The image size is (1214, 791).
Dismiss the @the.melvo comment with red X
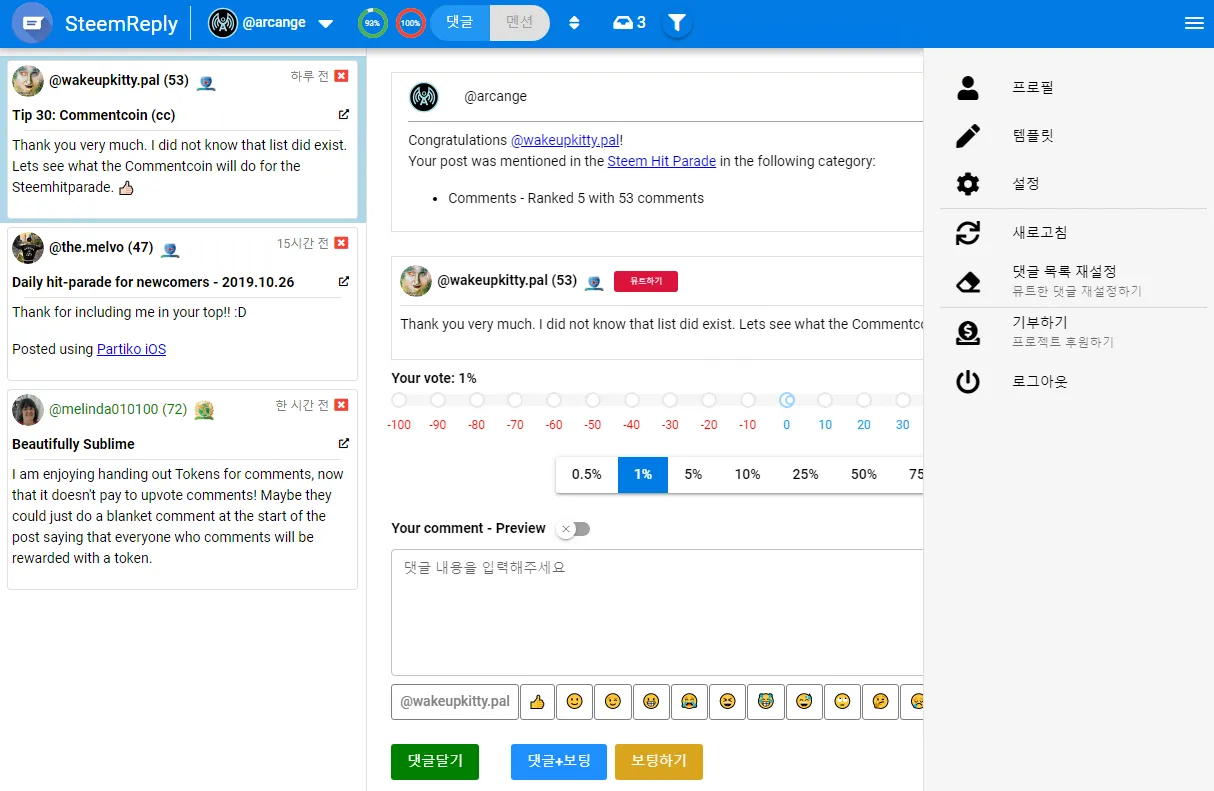[x=341, y=243]
